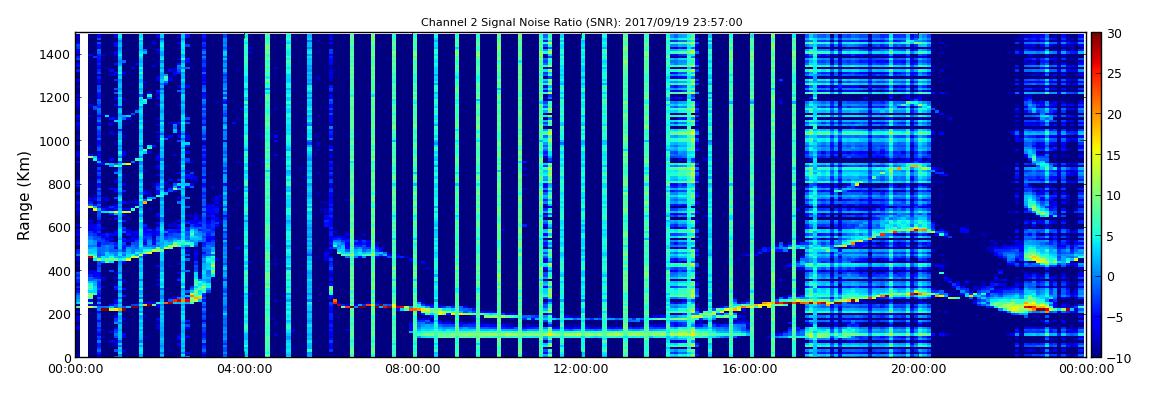Image resolution: width=1150 pixels, height=407 pixels.
Task: Click the colorbar value −5
Action: pyautogui.click(x=1114, y=317)
